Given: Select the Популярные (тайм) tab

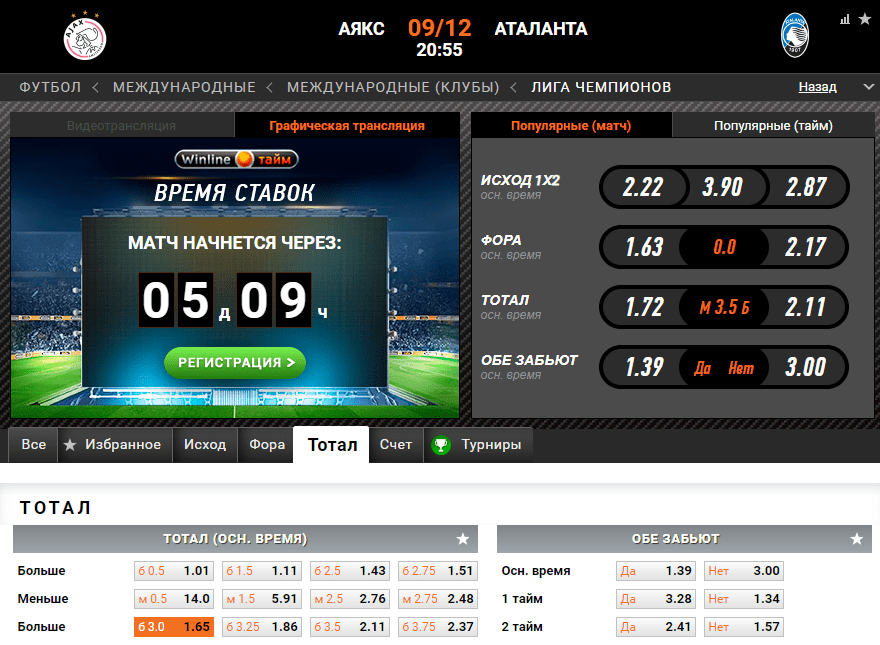Looking at the screenshot, I should 773,125.
